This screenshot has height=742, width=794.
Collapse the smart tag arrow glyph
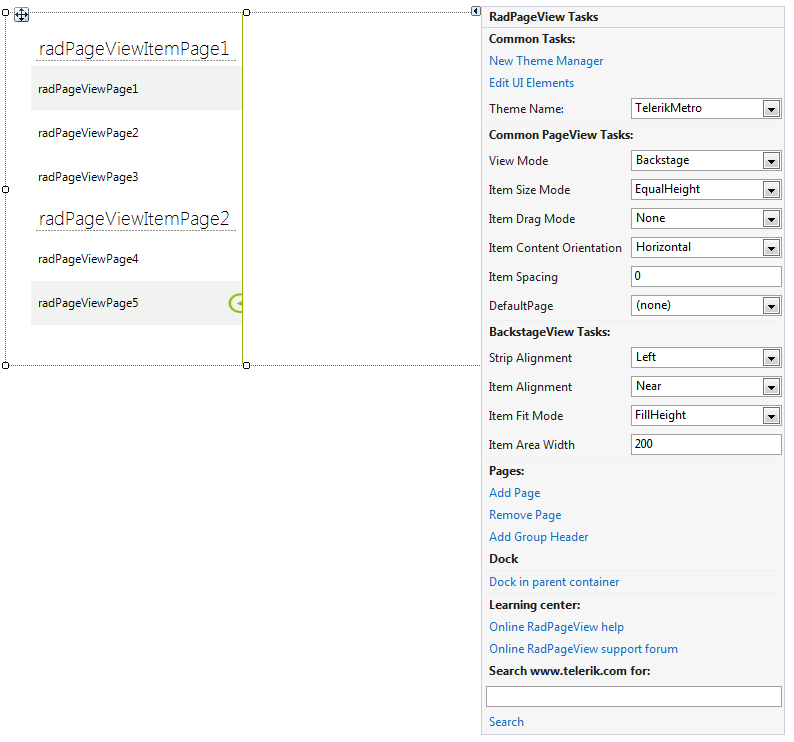475,11
